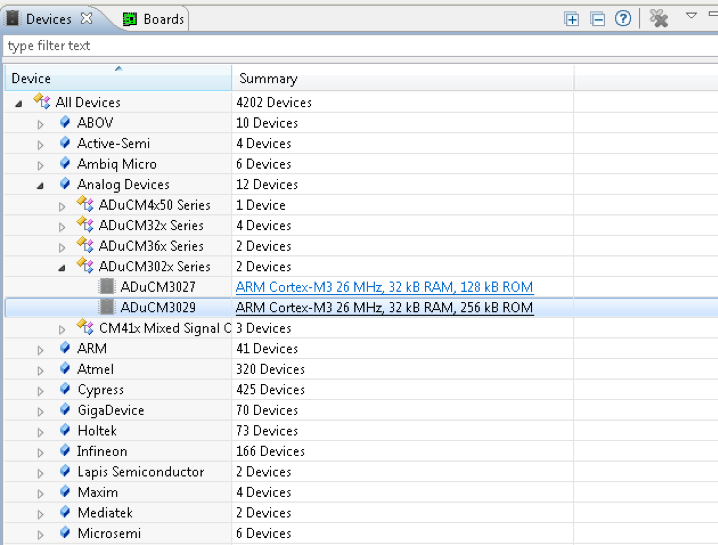
Task: Click the Analog Devices vendor icon
Action: [65, 184]
